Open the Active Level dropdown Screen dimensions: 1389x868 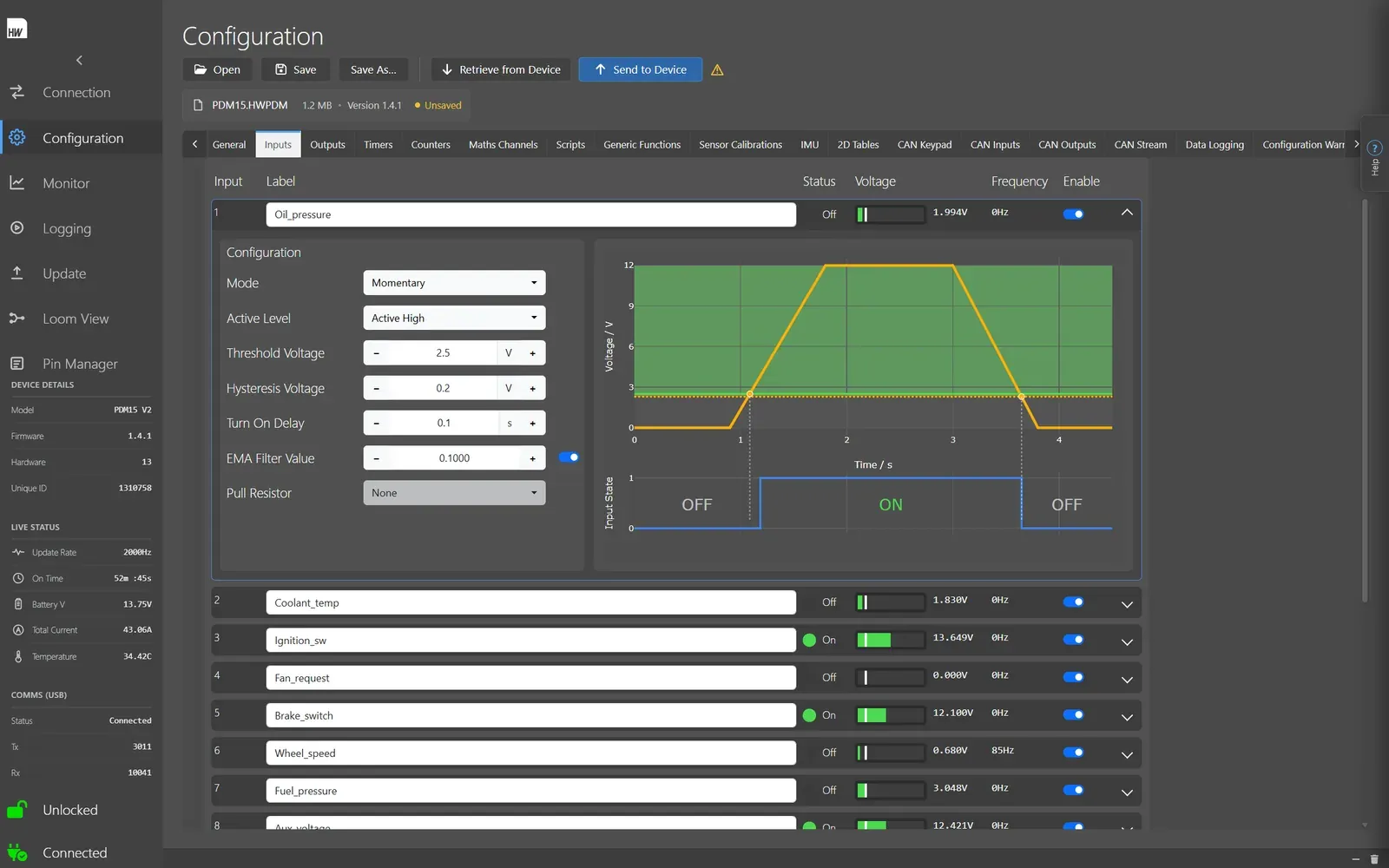(454, 318)
